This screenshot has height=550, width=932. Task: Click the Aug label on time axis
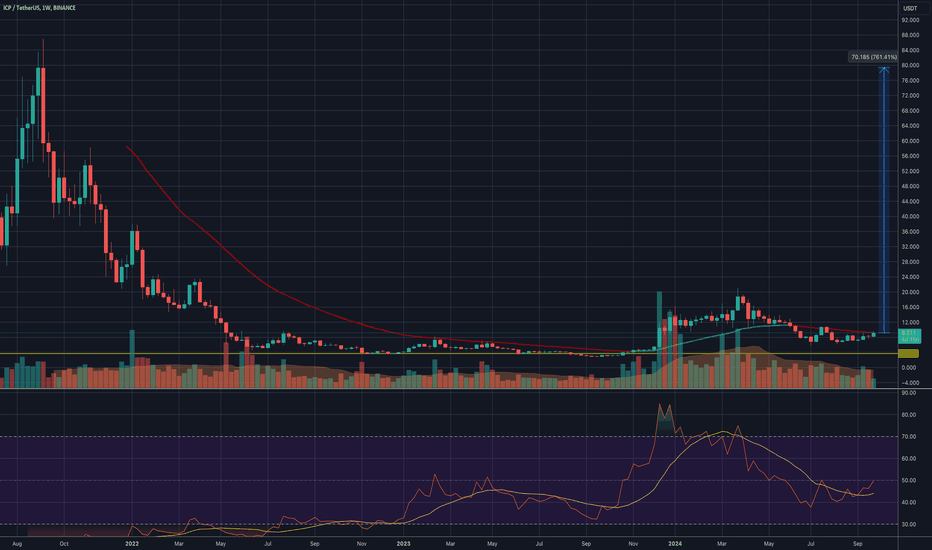(x=17, y=543)
